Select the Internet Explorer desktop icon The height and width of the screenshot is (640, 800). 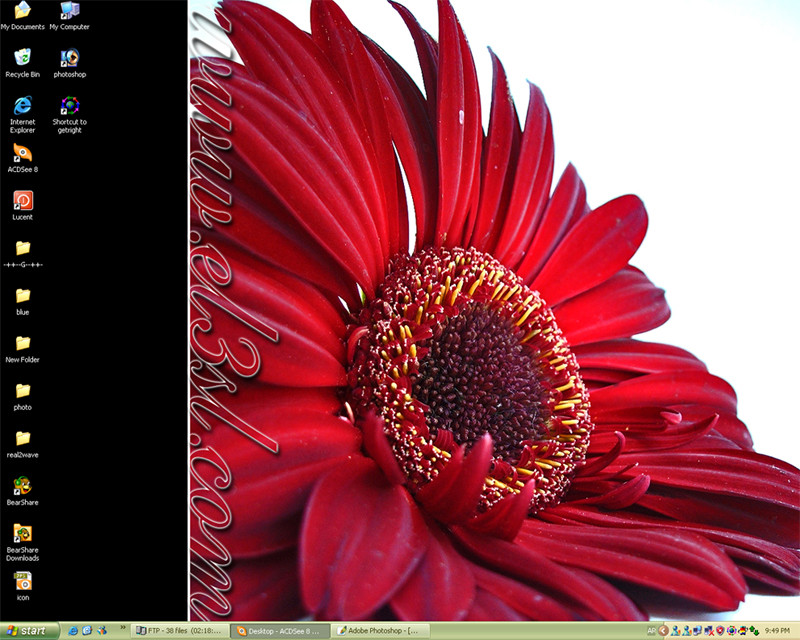22,114
